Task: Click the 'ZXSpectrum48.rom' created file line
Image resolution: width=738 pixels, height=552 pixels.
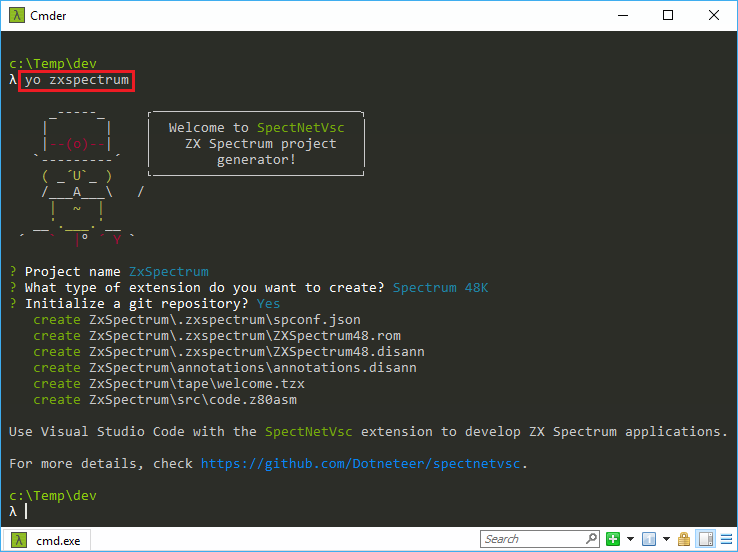Action: pos(217,336)
